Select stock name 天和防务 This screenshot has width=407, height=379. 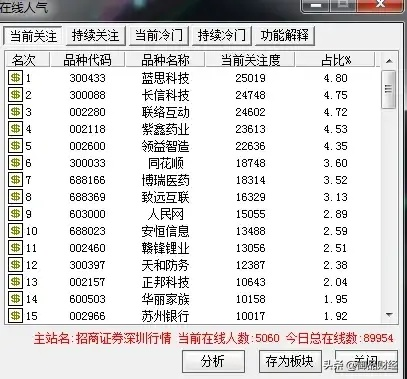(x=165, y=265)
